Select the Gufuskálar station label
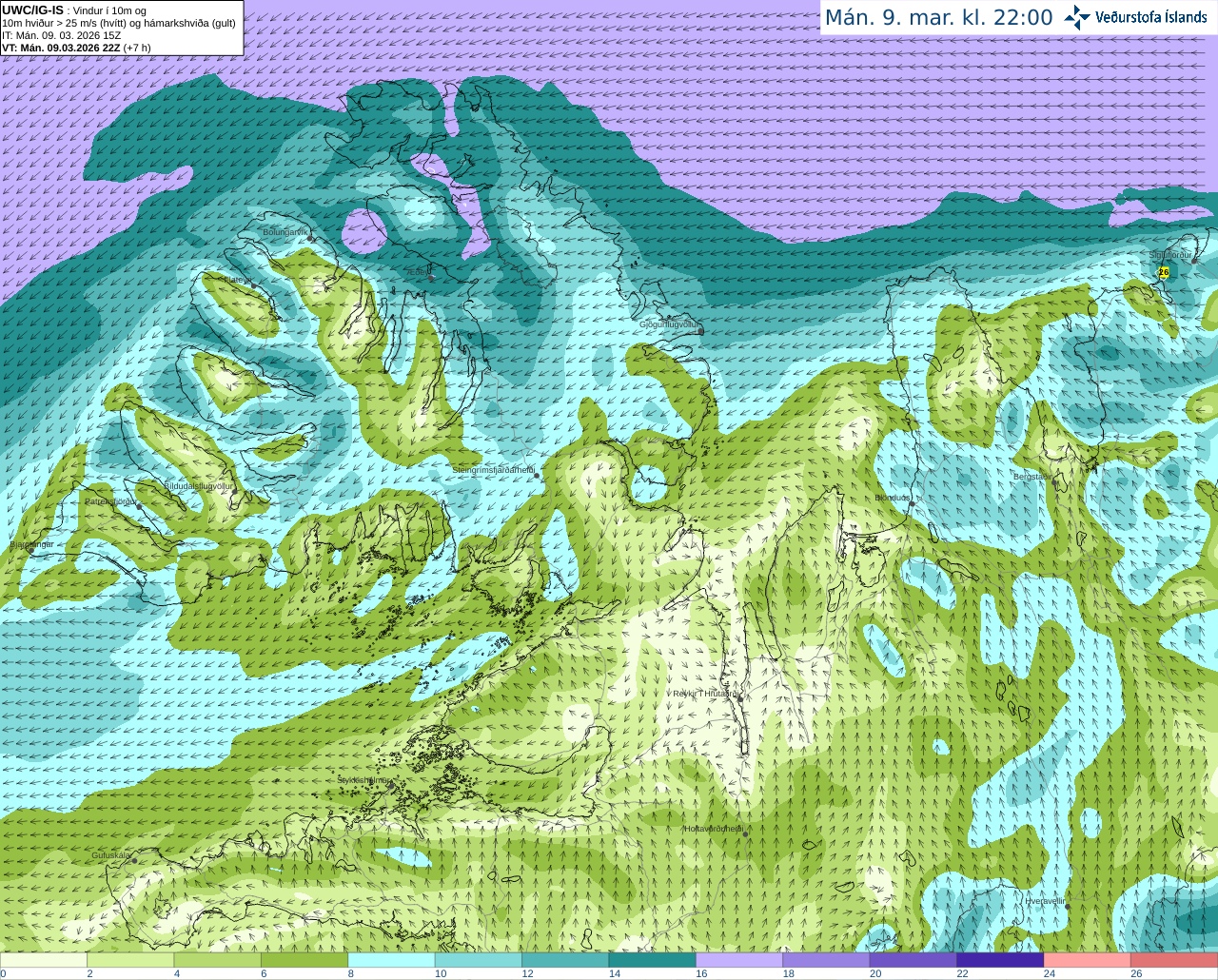The image size is (1218, 980). (x=111, y=855)
